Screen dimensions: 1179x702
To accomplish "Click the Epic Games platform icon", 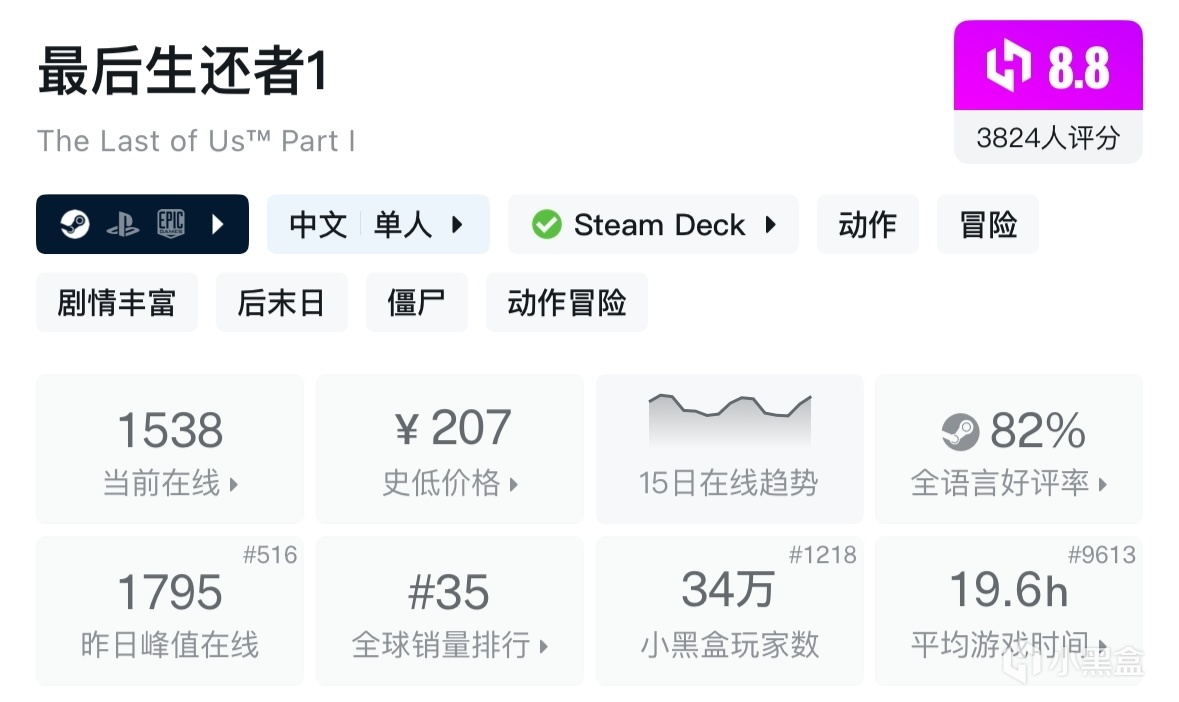I will [171, 224].
